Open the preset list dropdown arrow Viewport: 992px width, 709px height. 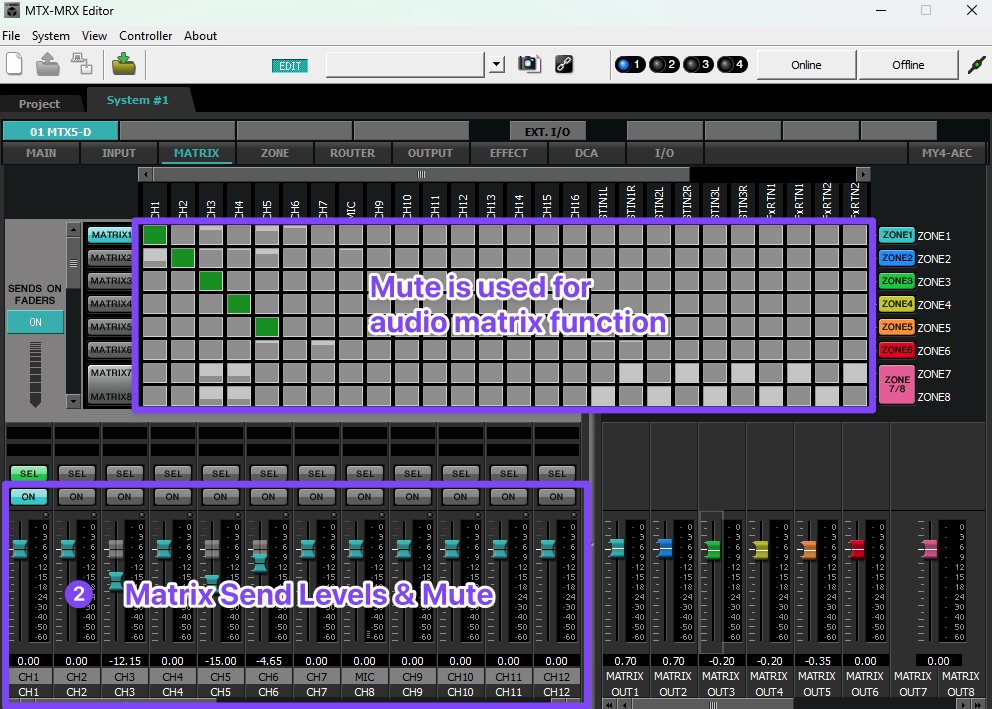coord(497,65)
